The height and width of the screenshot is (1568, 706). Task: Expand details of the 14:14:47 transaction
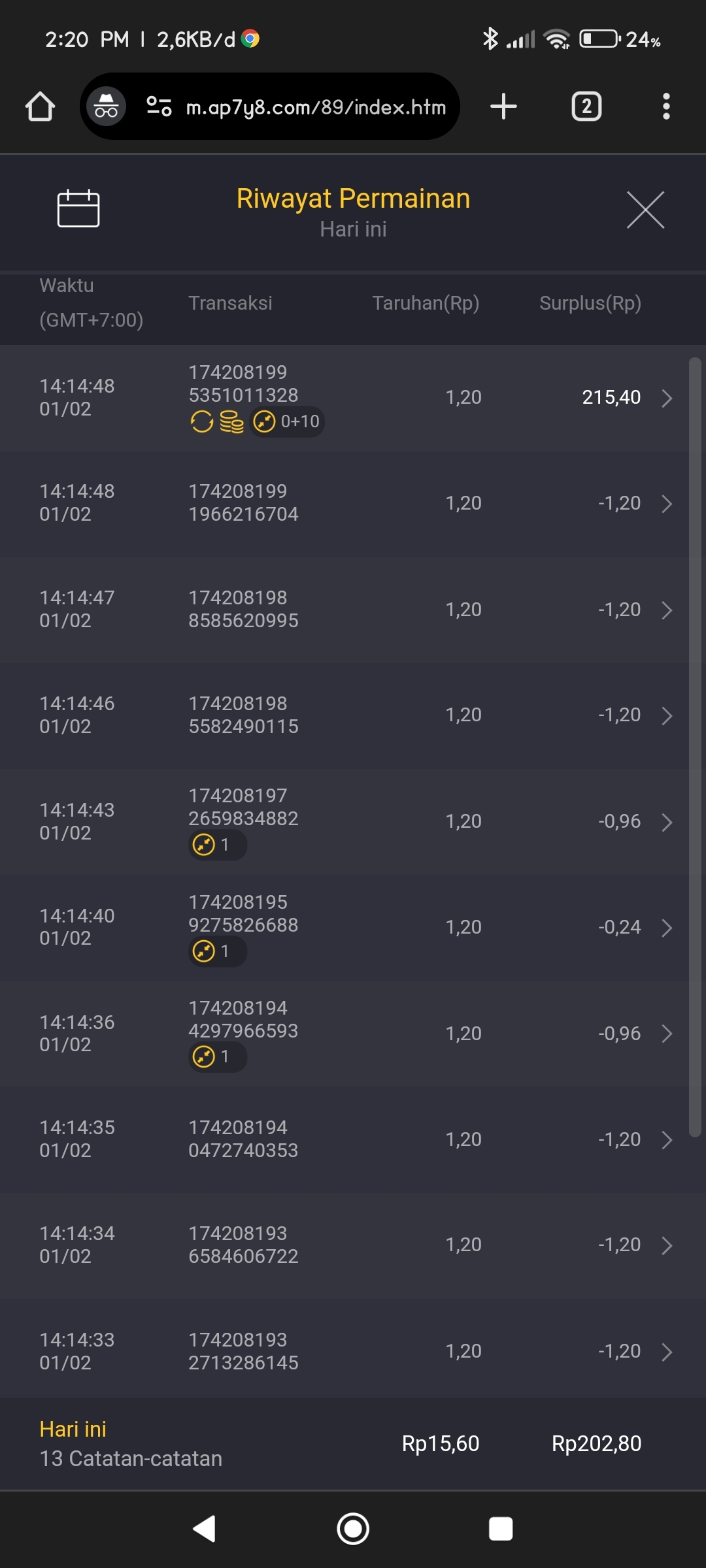666,610
